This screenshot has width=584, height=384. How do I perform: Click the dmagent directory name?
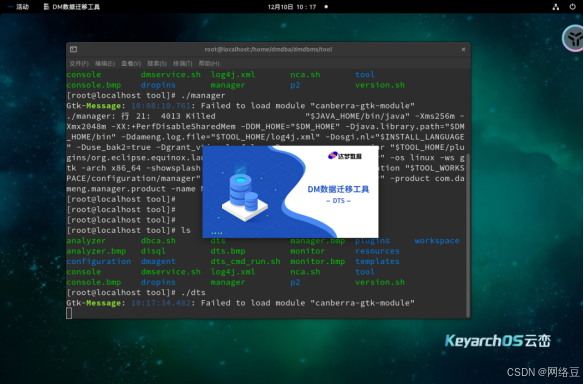tap(158, 261)
